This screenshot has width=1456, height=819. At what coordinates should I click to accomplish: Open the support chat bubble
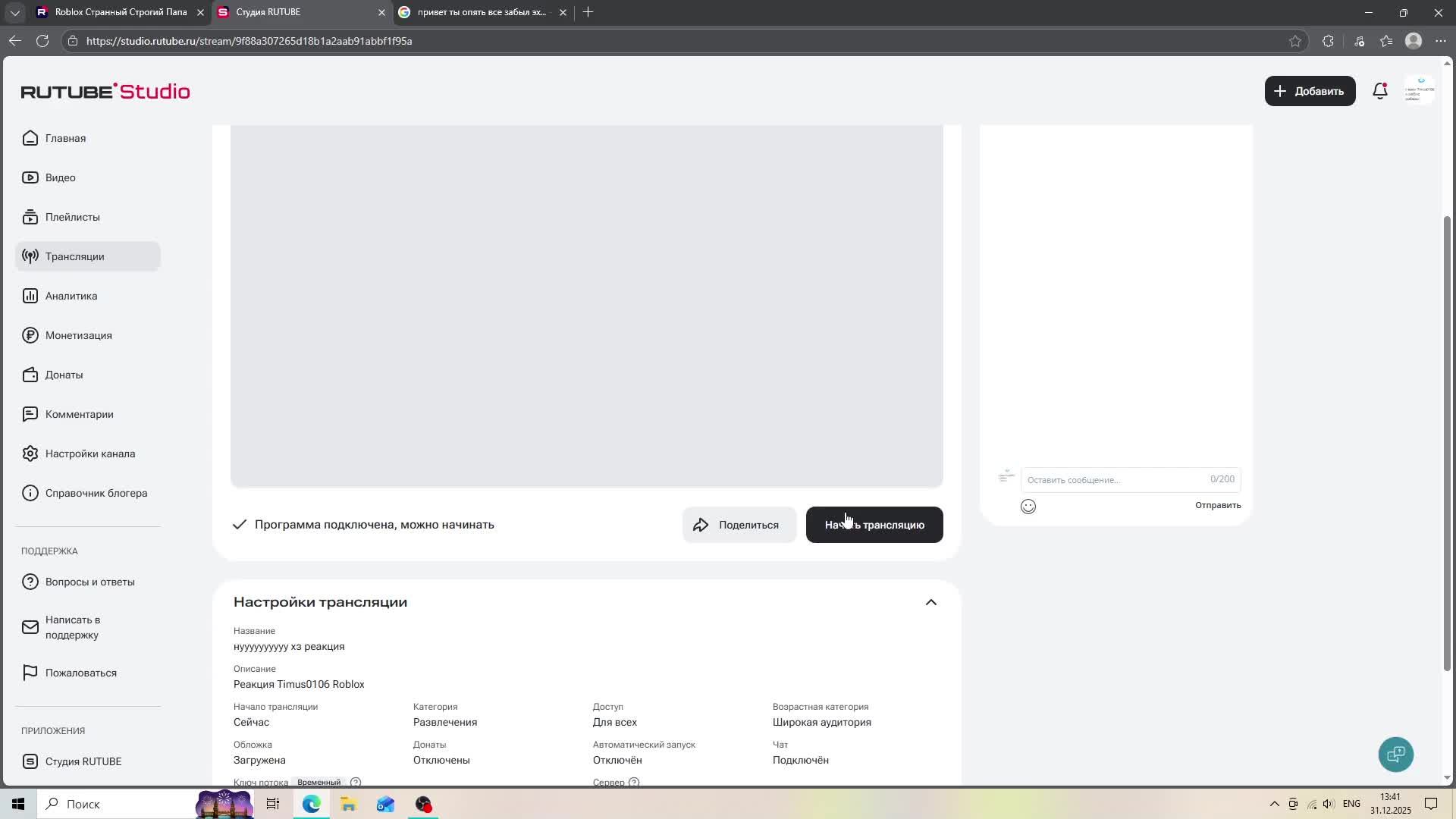tap(1395, 755)
